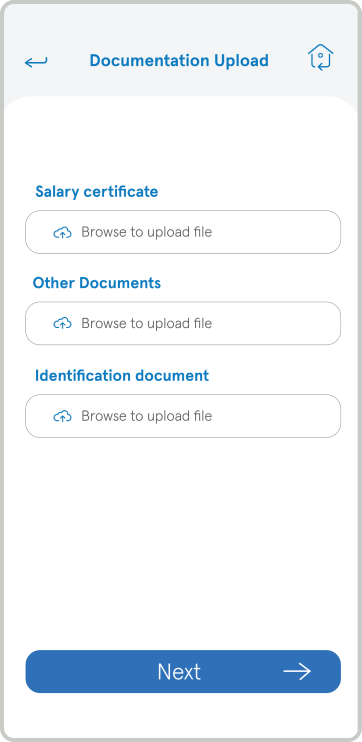Click the cloud upload icon under Other Documents
This screenshot has height=742, width=362.
click(x=62, y=324)
